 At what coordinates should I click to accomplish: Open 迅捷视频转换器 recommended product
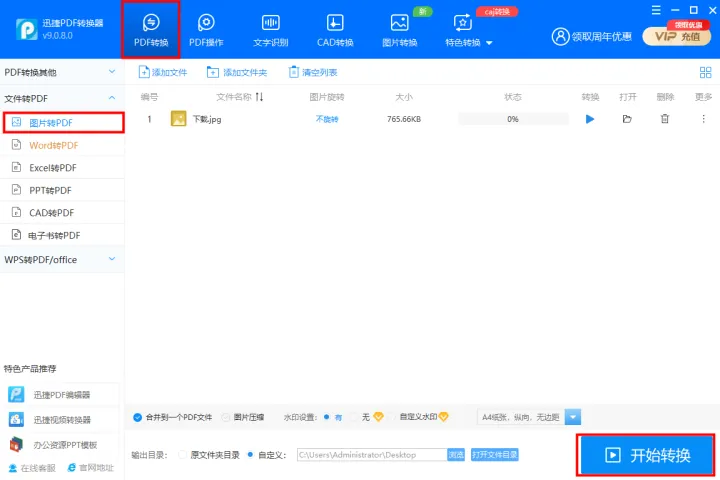pos(61,419)
